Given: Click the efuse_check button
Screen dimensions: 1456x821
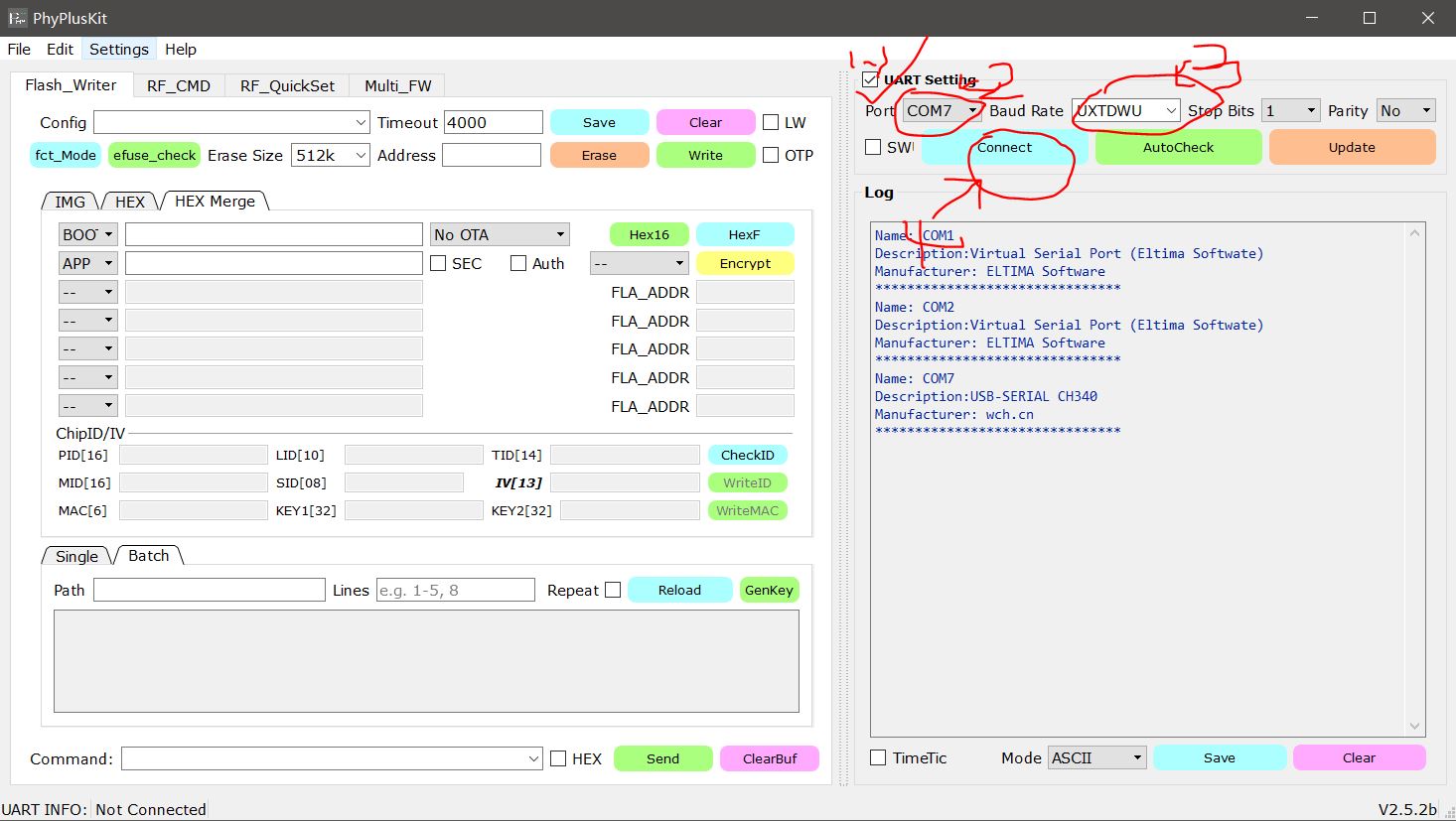Looking at the screenshot, I should click(x=154, y=155).
